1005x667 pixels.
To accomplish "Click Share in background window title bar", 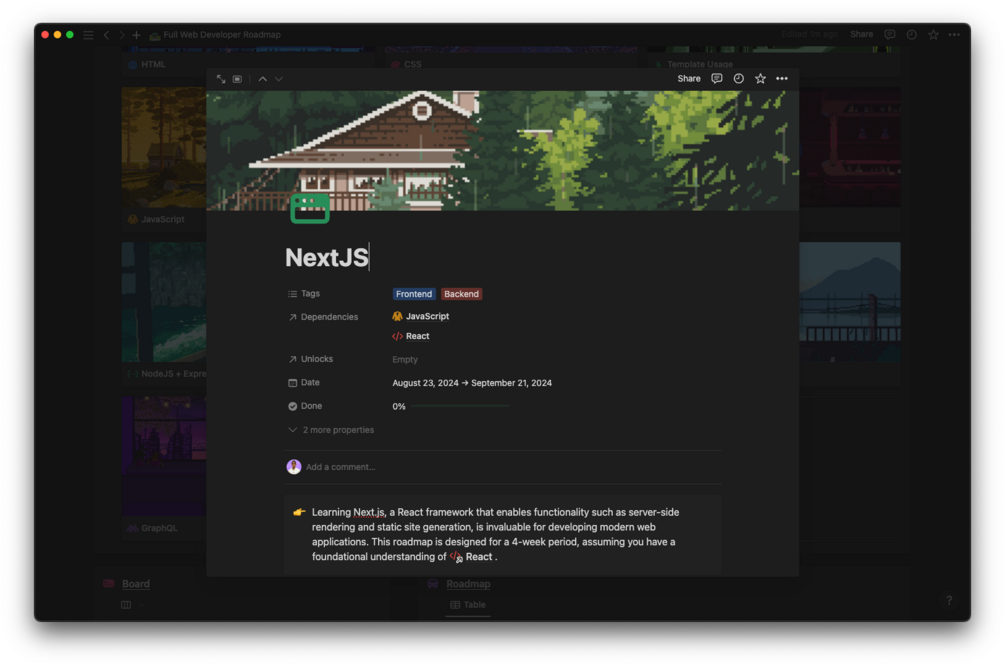I will (861, 34).
